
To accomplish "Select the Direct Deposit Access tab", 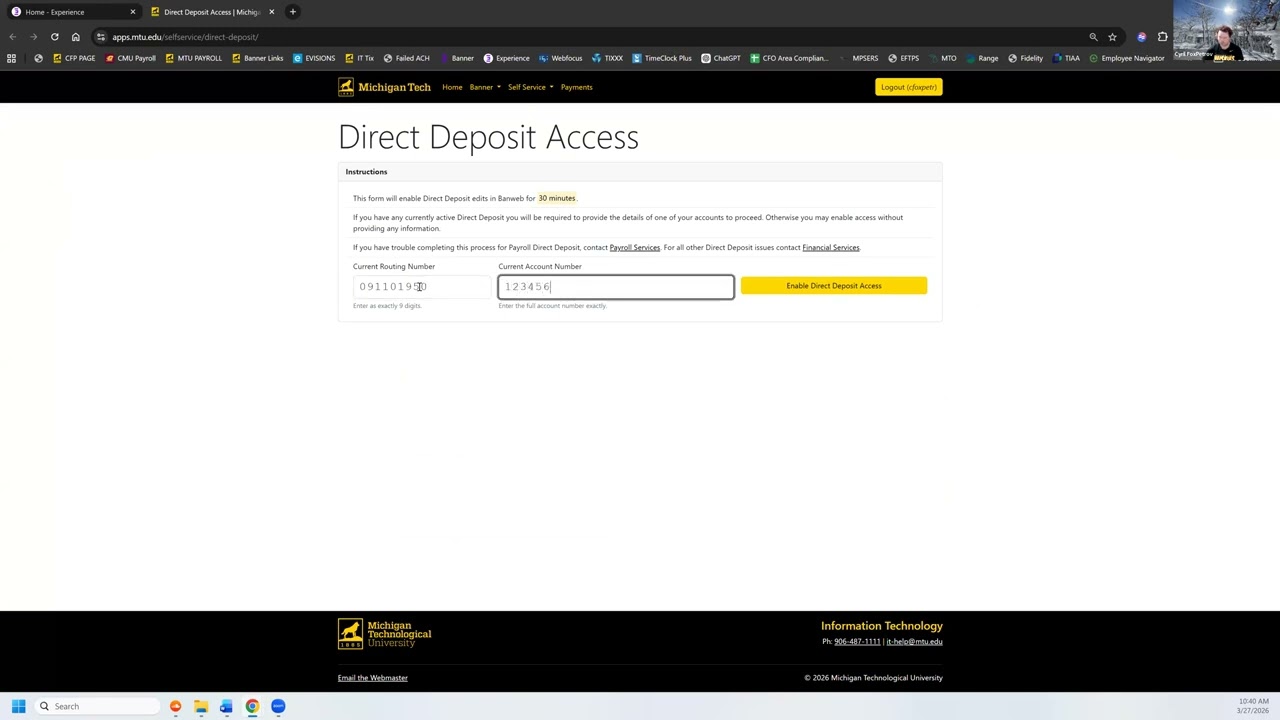I will (211, 12).
